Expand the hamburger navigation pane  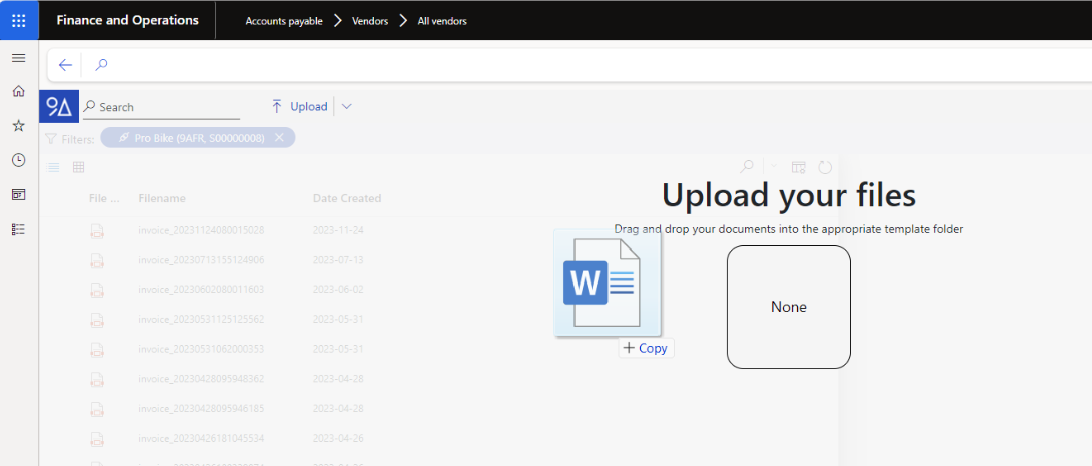point(18,58)
